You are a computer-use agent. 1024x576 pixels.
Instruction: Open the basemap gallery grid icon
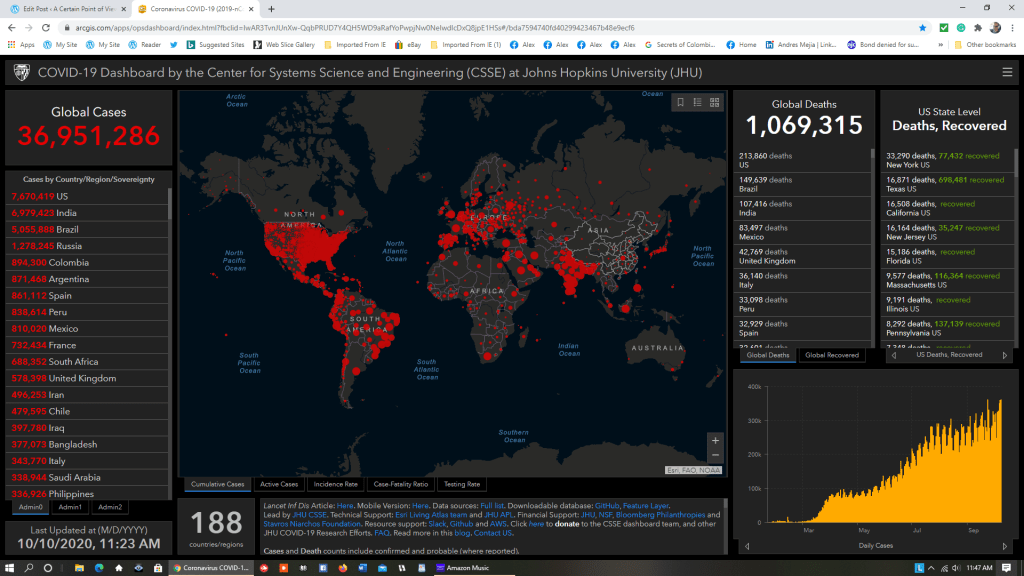coord(714,102)
